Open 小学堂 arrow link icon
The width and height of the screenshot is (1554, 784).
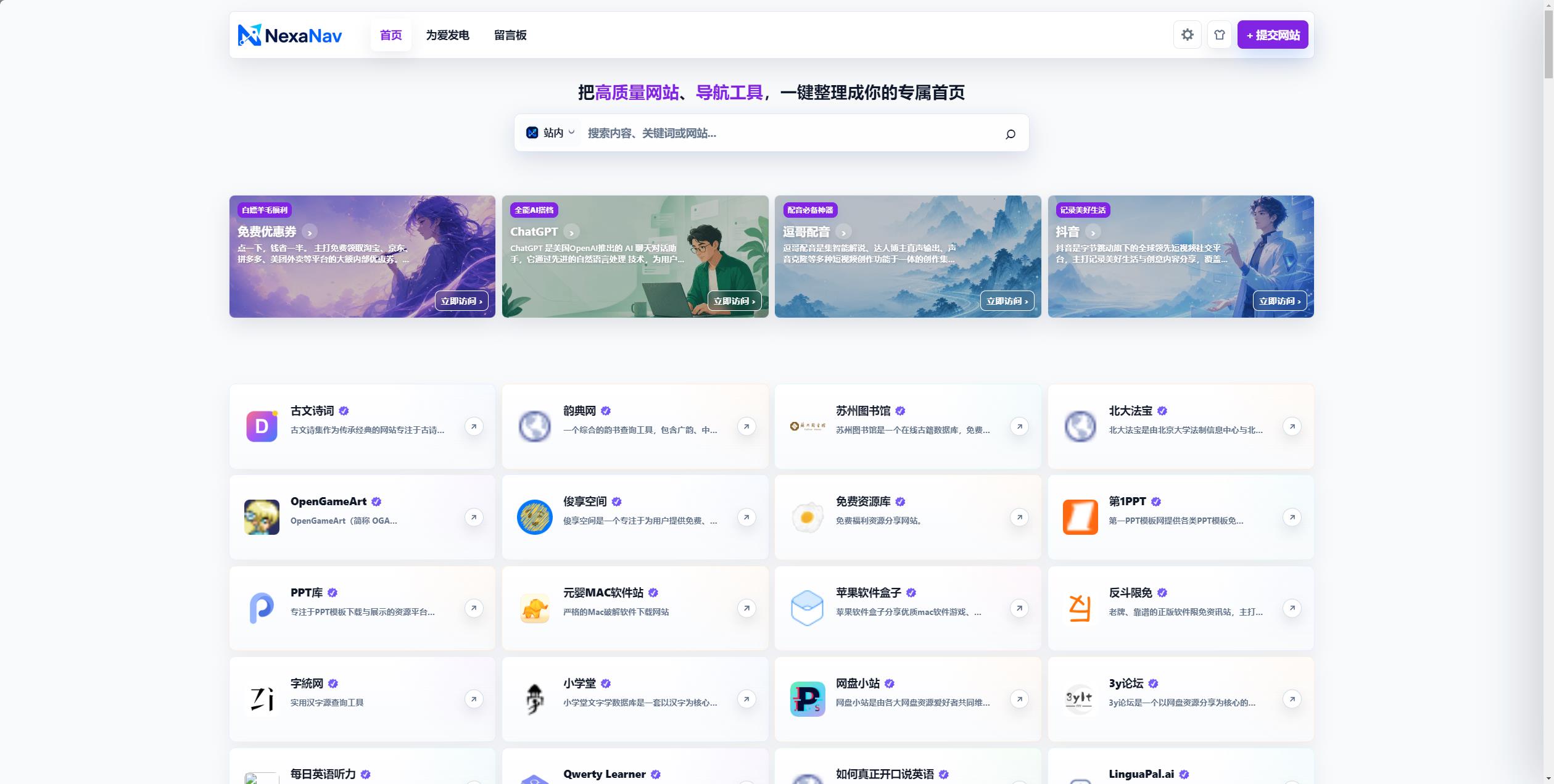pos(746,699)
